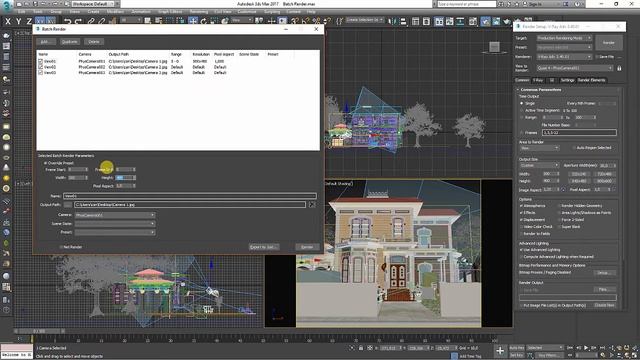Select the Active Time Segment radio button
Screen dimensions: 640x360
coord(522,111)
